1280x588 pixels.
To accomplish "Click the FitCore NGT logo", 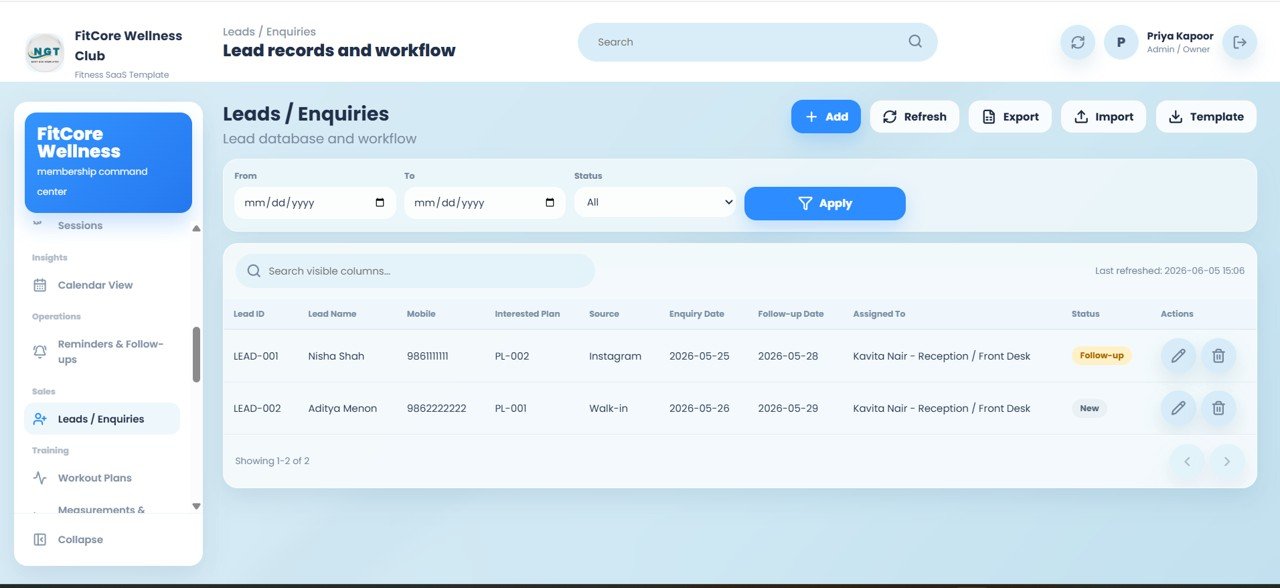I will click(45, 52).
